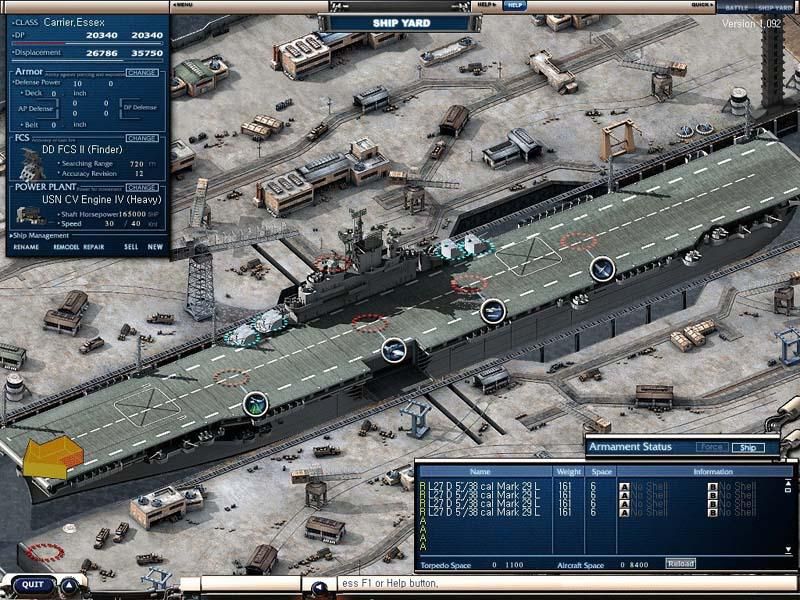Click the orange 3D box icon on deck
Viewport: 800px width, 600px height.
point(53,457)
